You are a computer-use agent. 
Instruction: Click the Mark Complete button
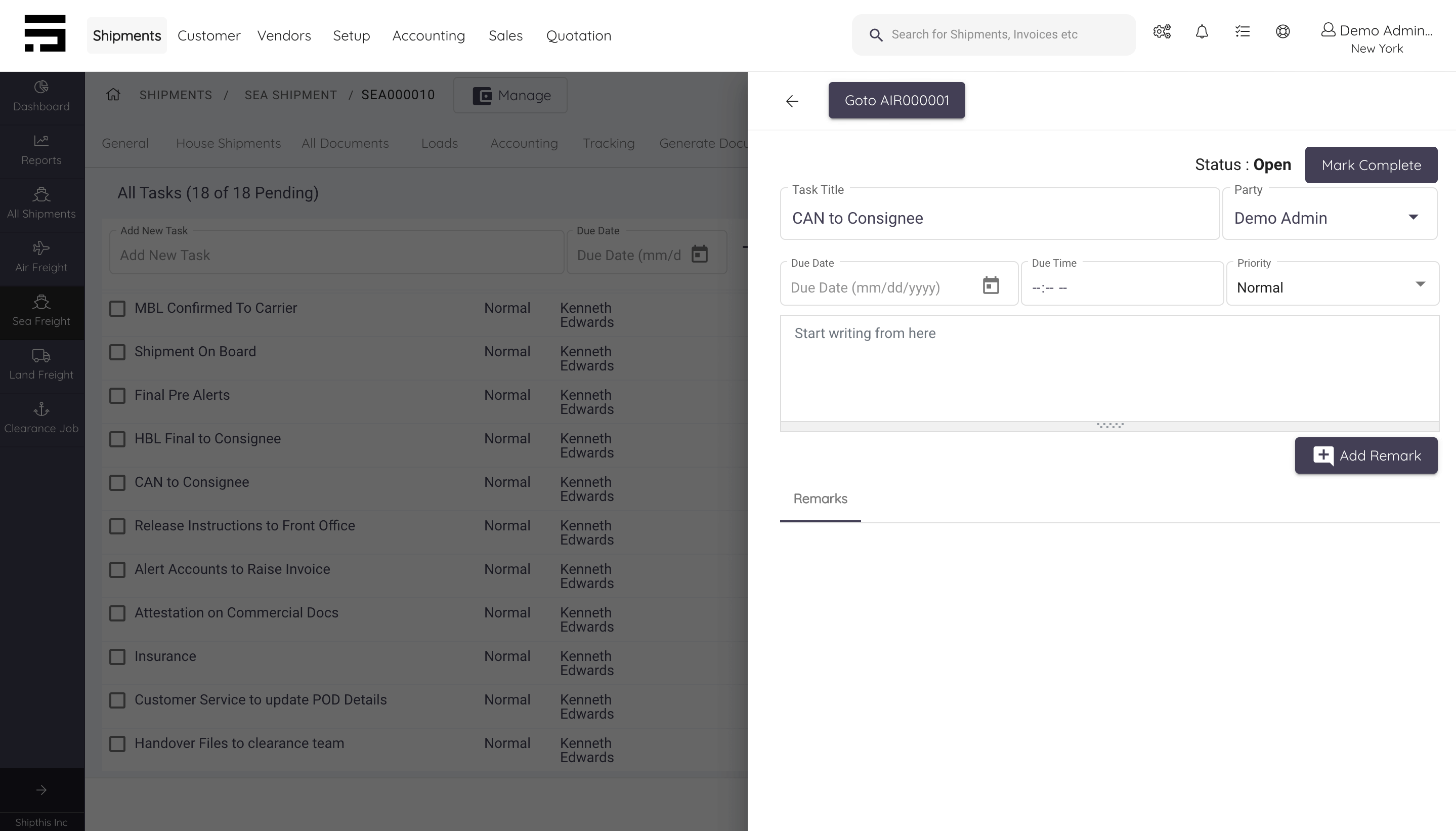coord(1372,164)
